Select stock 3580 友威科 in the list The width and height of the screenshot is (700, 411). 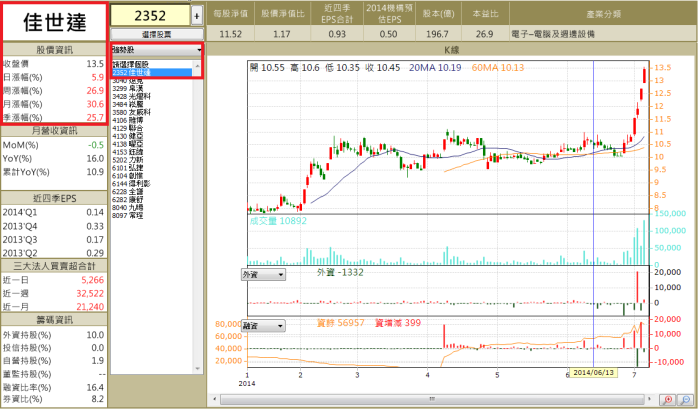131,112
